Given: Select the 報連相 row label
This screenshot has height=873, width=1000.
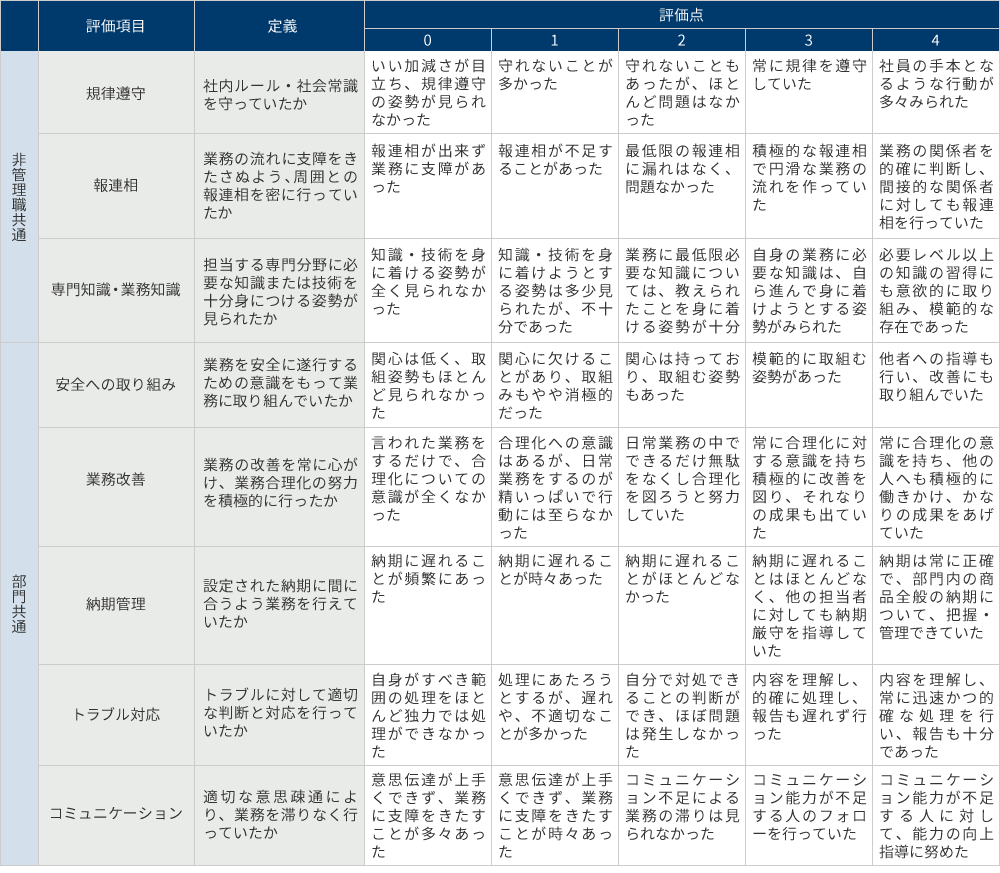Looking at the screenshot, I should coord(116,186).
